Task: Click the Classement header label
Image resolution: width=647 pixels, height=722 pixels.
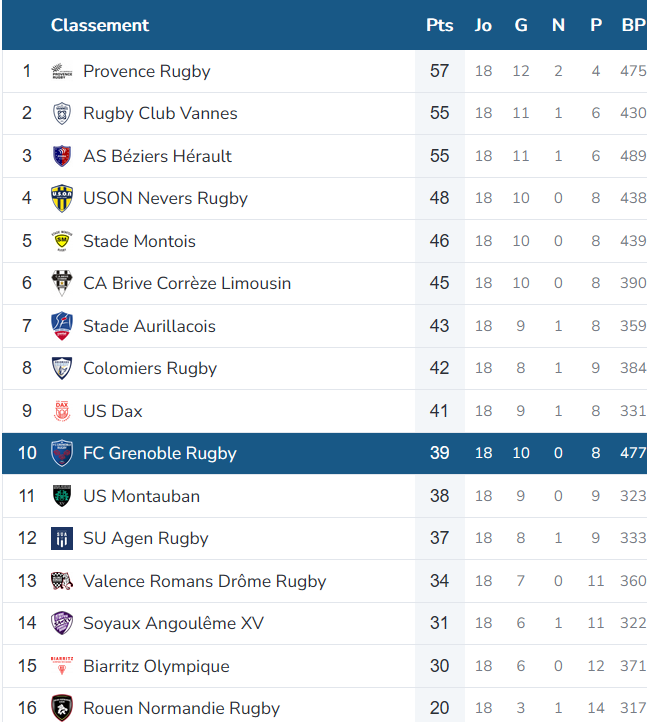Action: (x=100, y=25)
